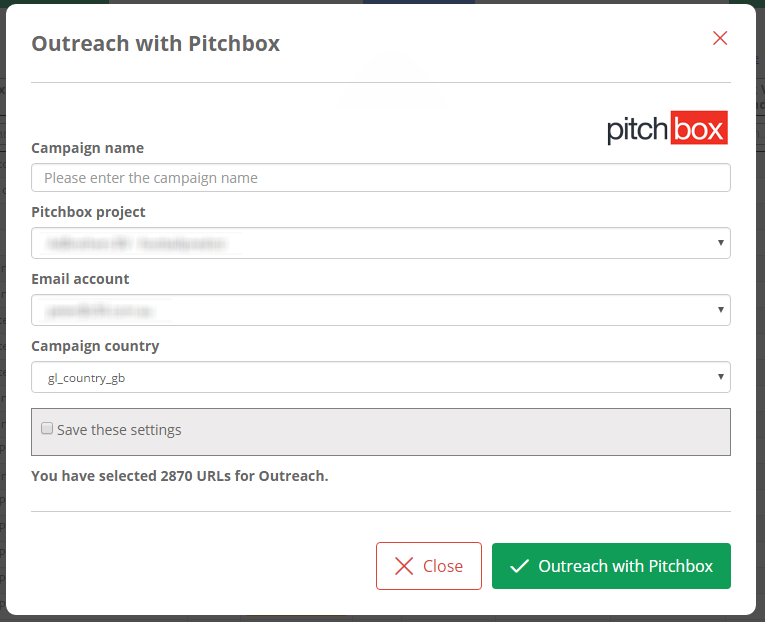Click the X icon inside the Close button
This screenshot has width=765, height=622.
click(x=404, y=566)
